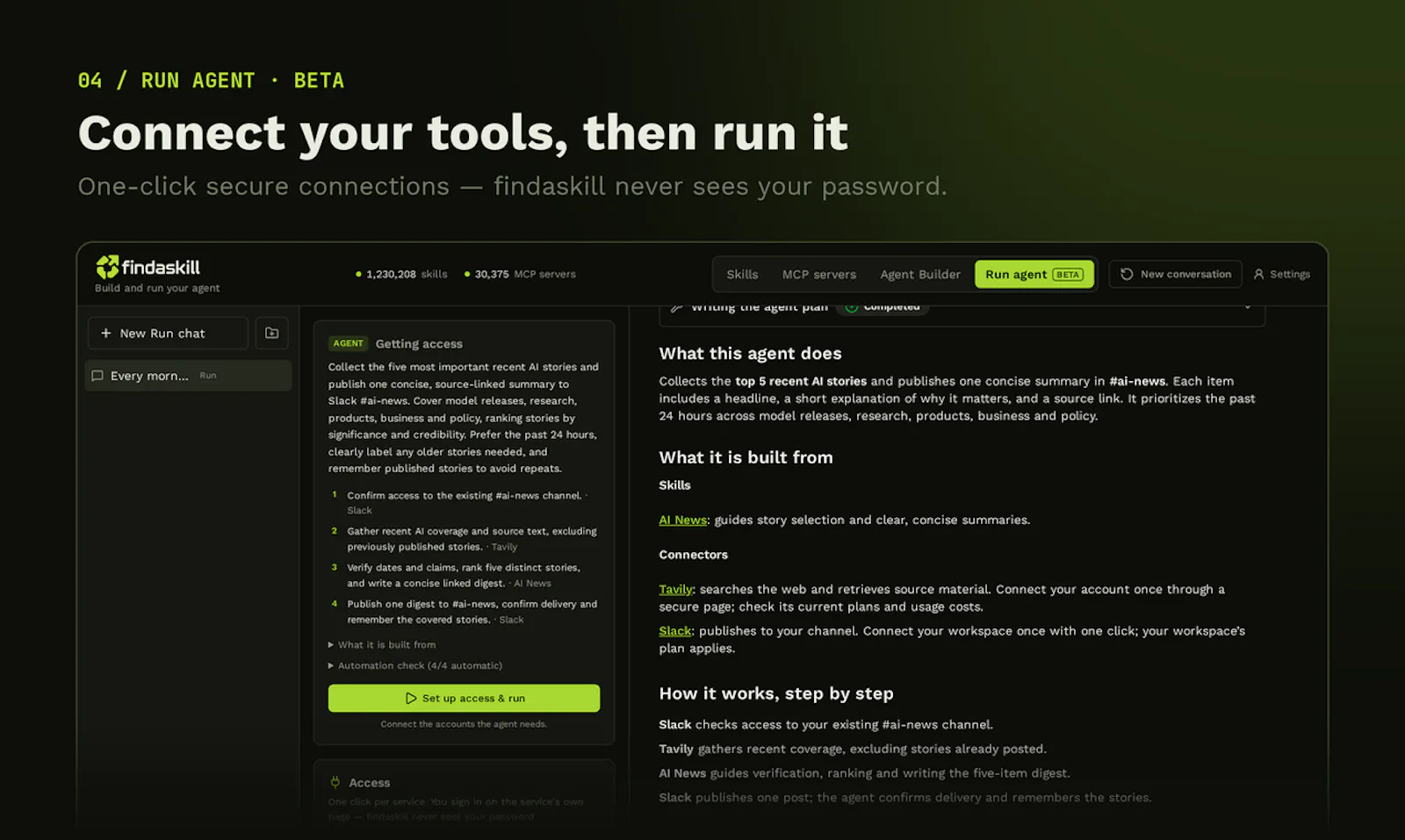Viewport: 1405px width, 840px height.
Task: Open the 'Every morn...' chat item
Action: (188, 376)
